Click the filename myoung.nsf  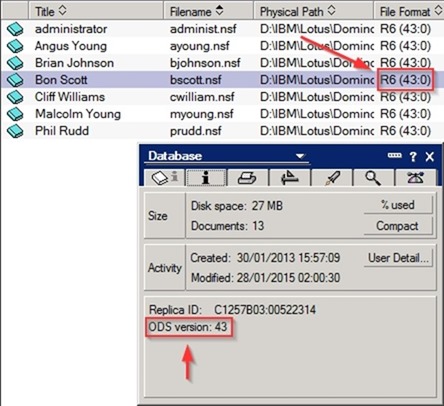(x=201, y=114)
